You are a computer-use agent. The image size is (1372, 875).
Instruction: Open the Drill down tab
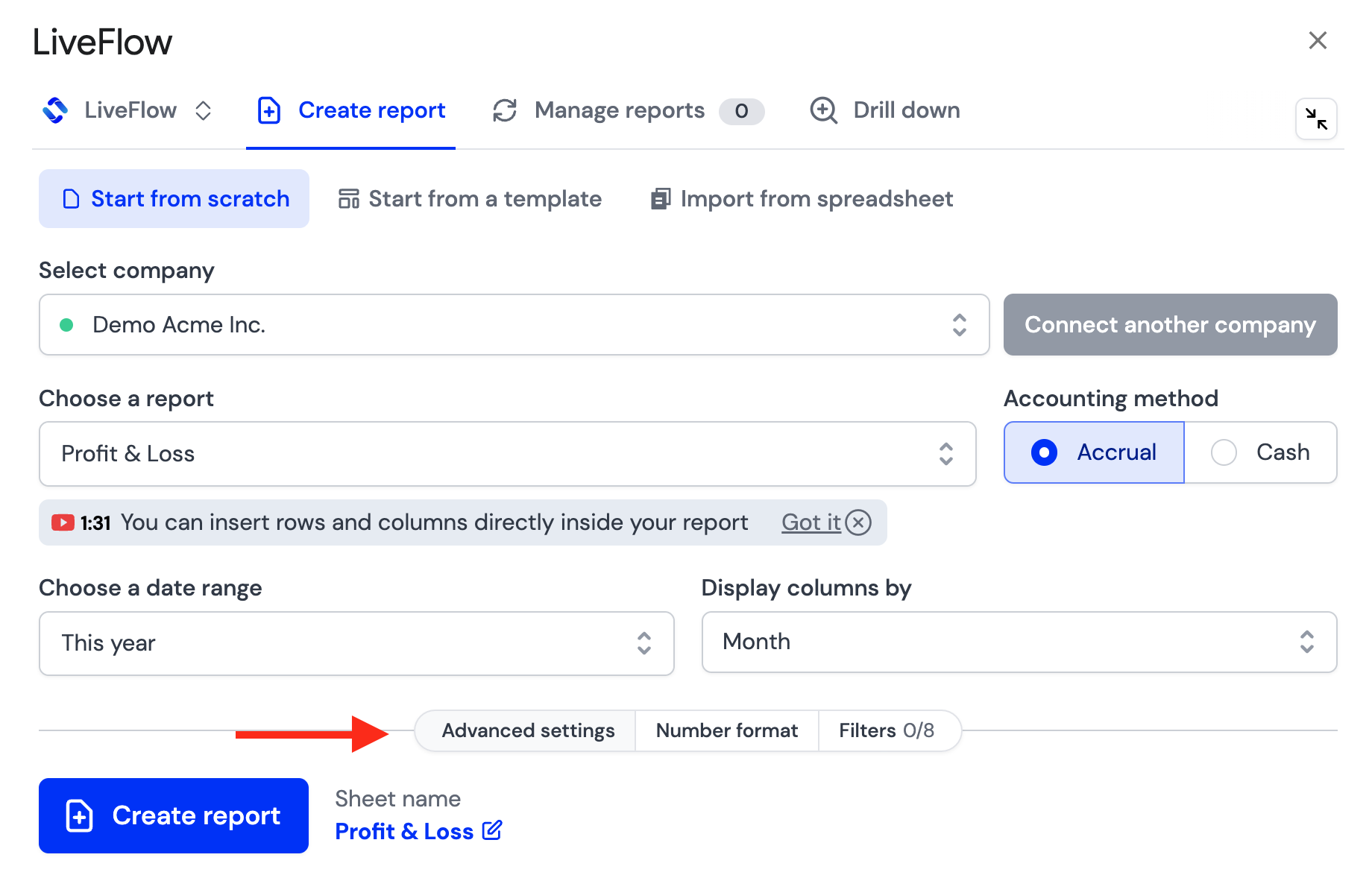tap(884, 110)
